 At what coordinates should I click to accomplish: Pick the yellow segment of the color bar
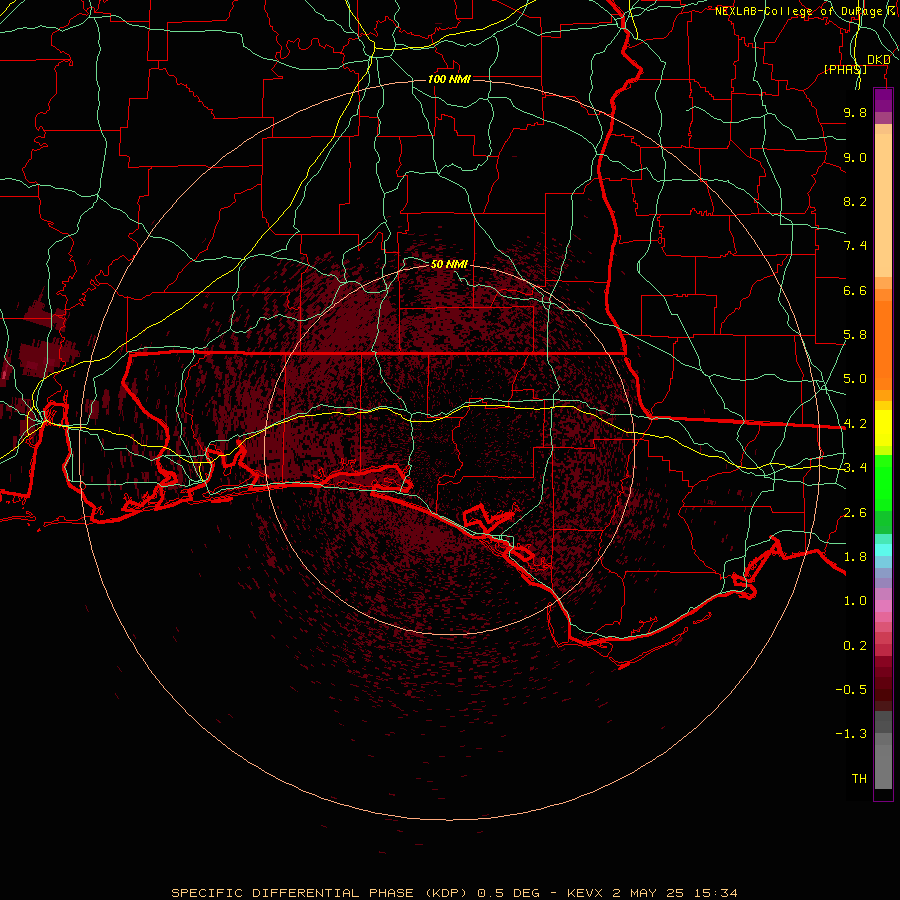point(883,428)
